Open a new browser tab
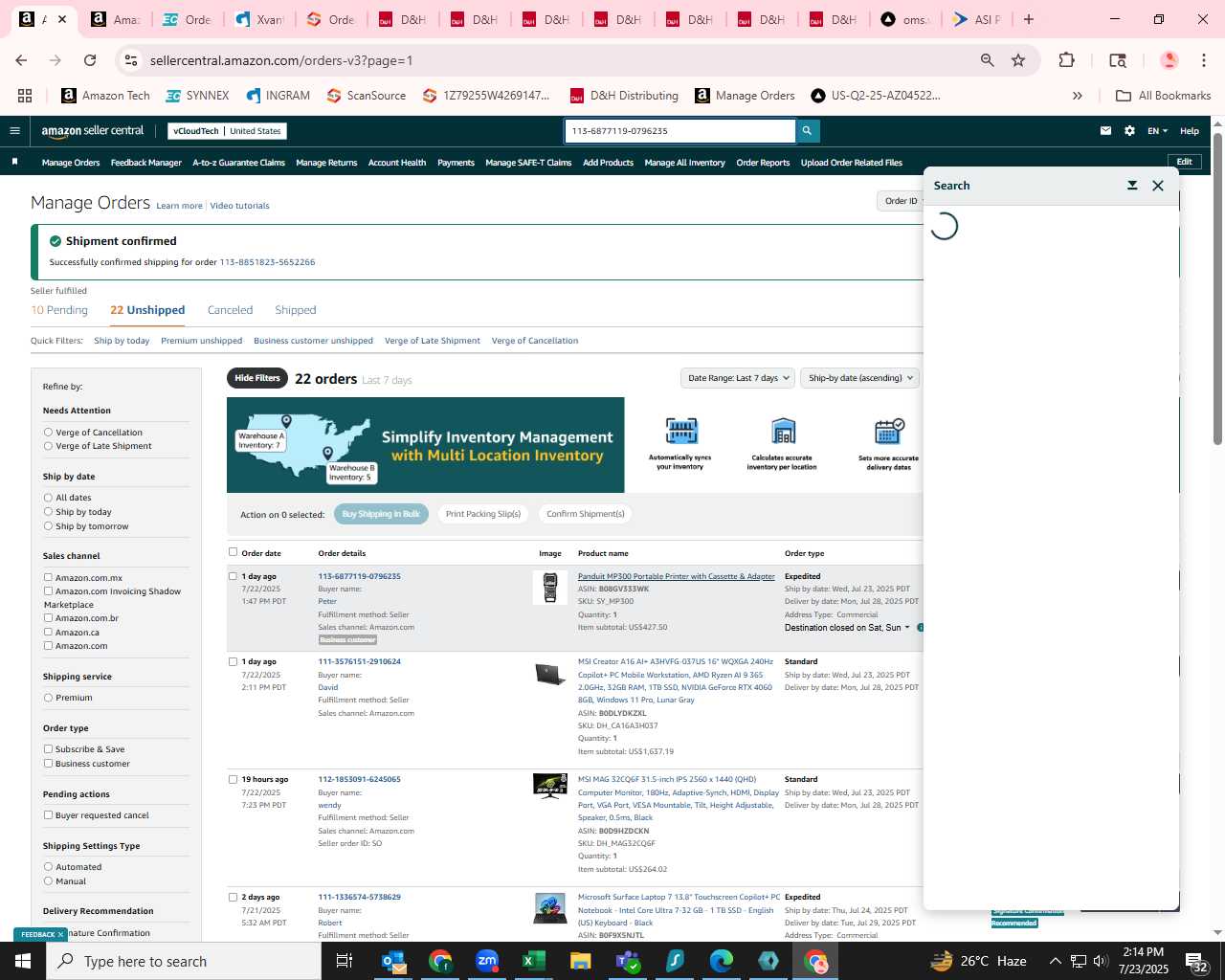1225x980 pixels. click(1029, 19)
